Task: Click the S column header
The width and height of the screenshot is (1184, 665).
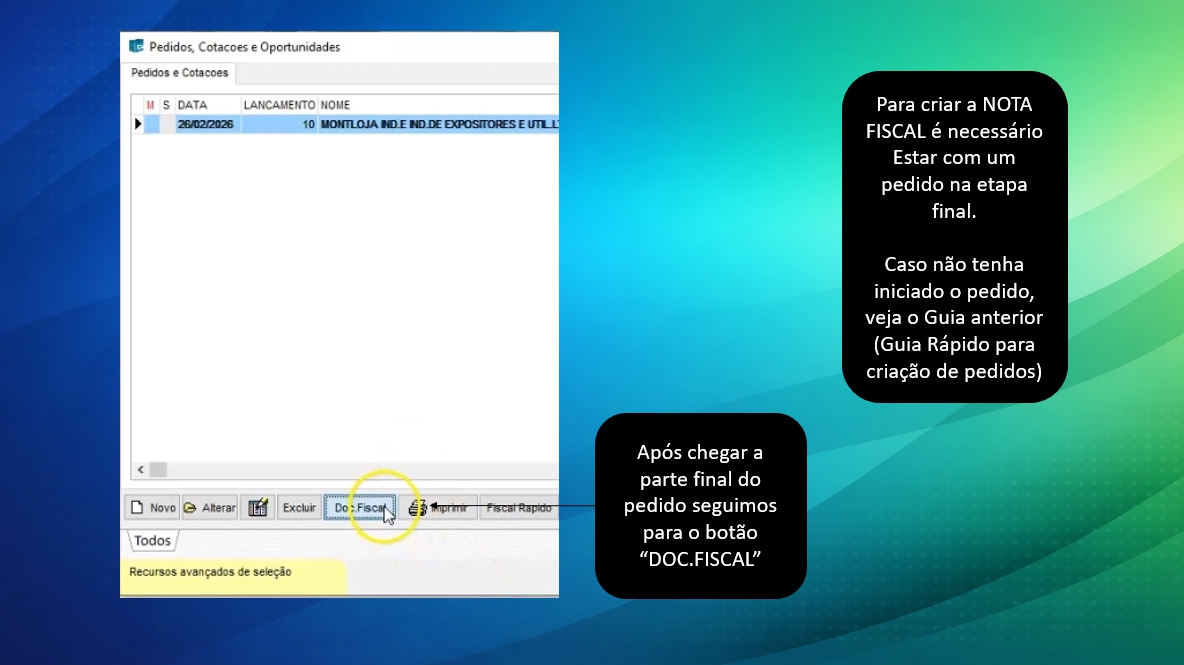Action: pyautogui.click(x=166, y=105)
